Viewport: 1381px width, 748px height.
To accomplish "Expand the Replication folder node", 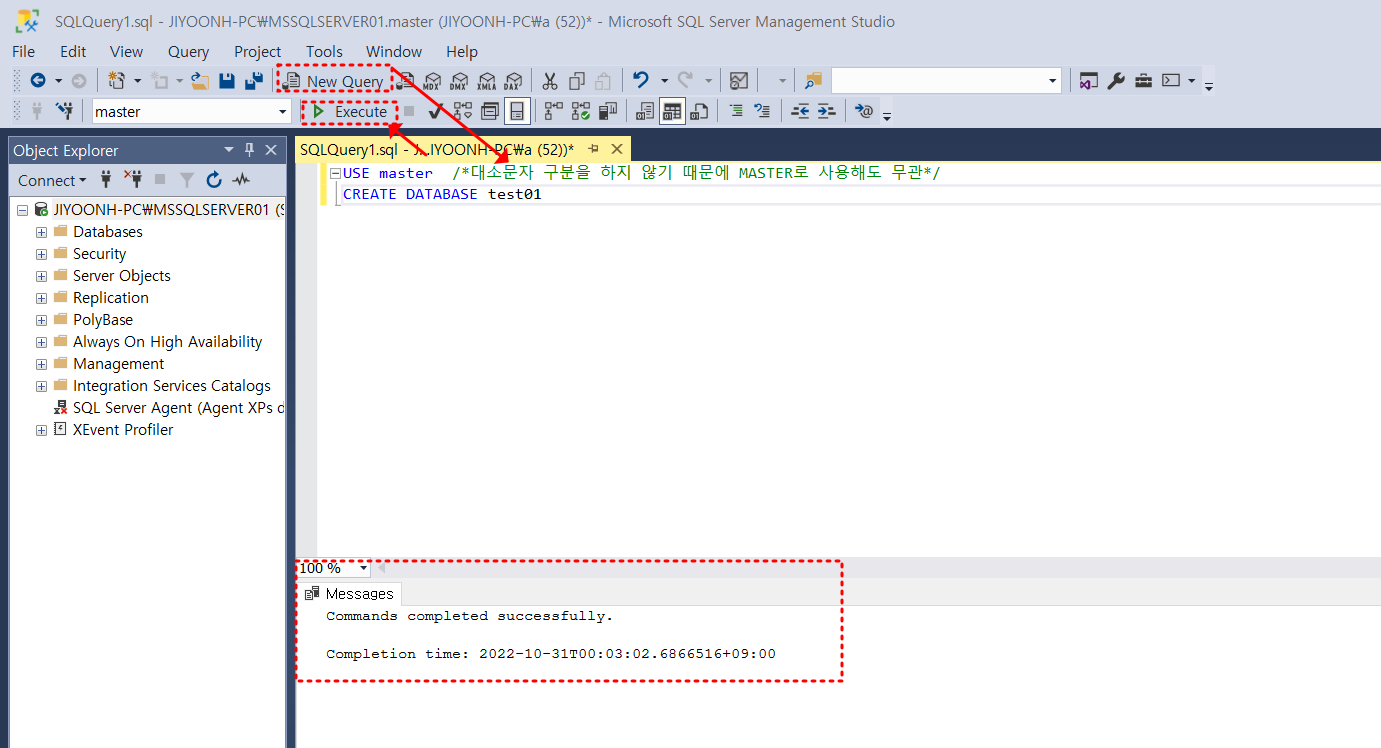I will pyautogui.click(x=41, y=298).
